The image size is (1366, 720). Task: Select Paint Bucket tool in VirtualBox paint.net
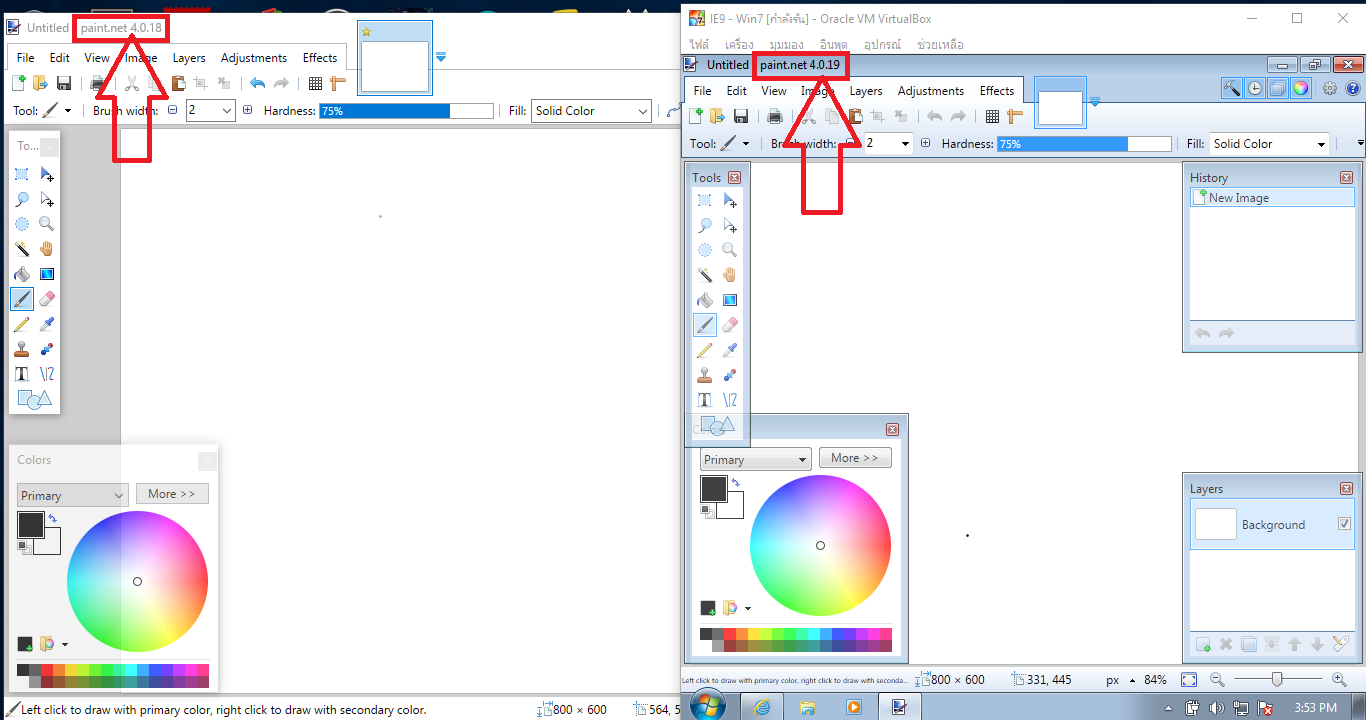pos(705,300)
